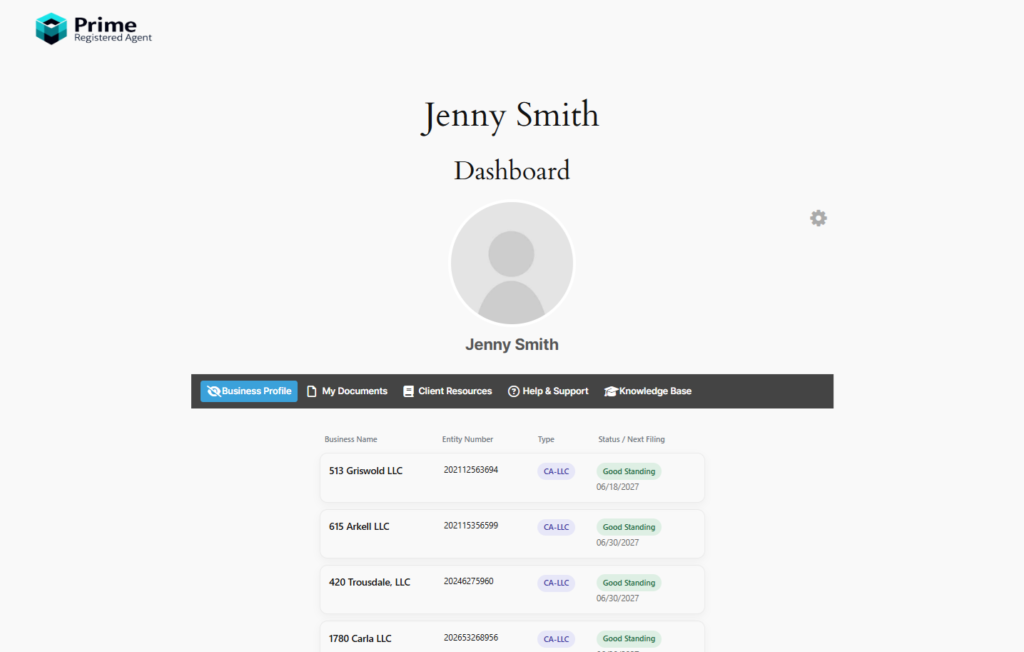Switch to the Client Resources tab
The width and height of the screenshot is (1024, 652).
point(447,391)
